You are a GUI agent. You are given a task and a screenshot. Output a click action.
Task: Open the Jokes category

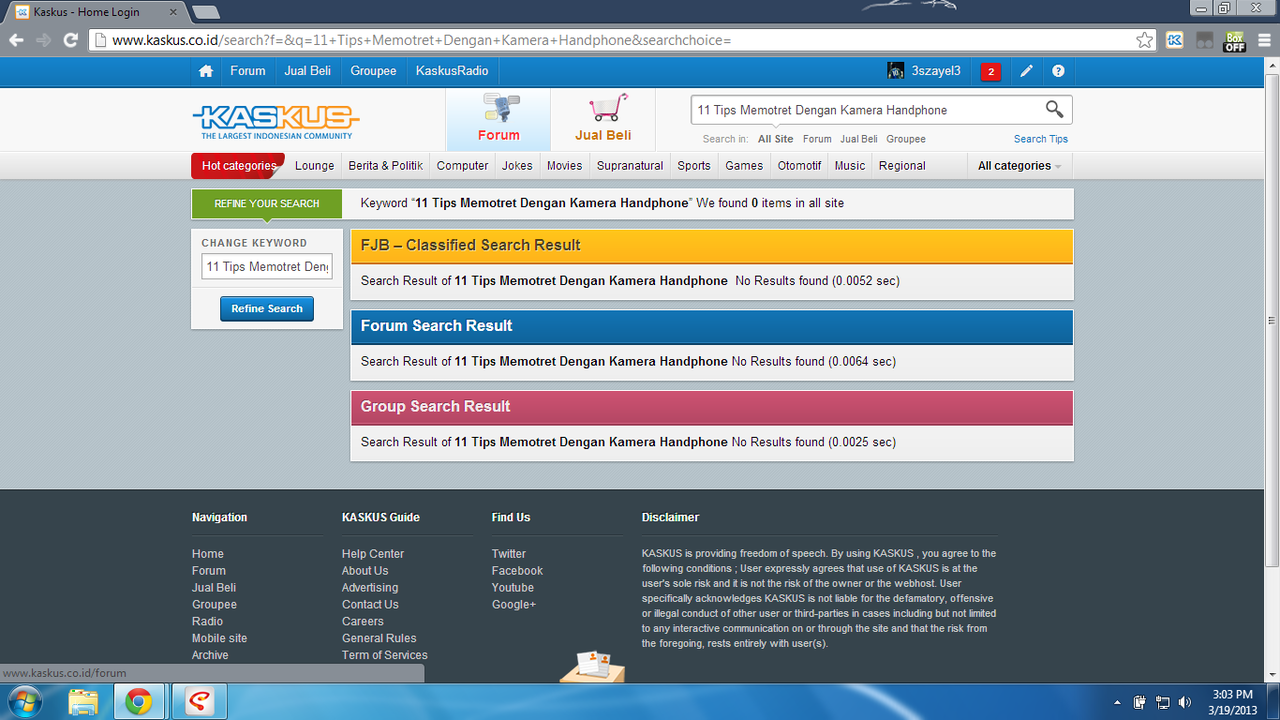[x=517, y=166]
